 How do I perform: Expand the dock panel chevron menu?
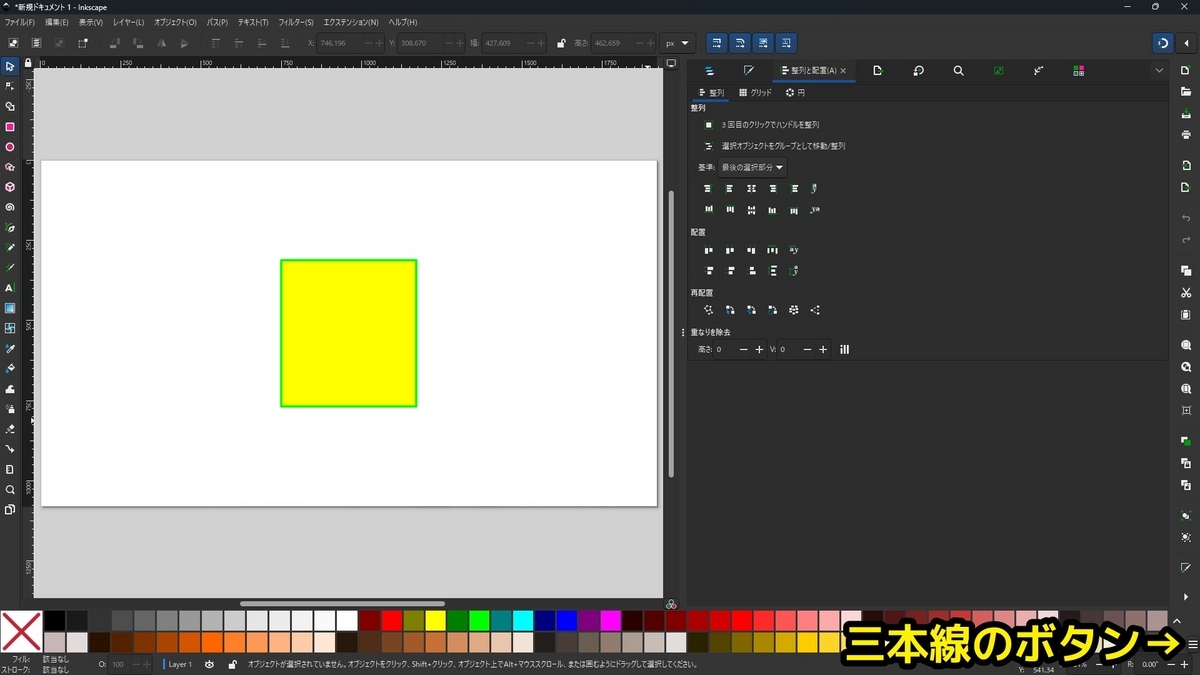[x=1159, y=71]
